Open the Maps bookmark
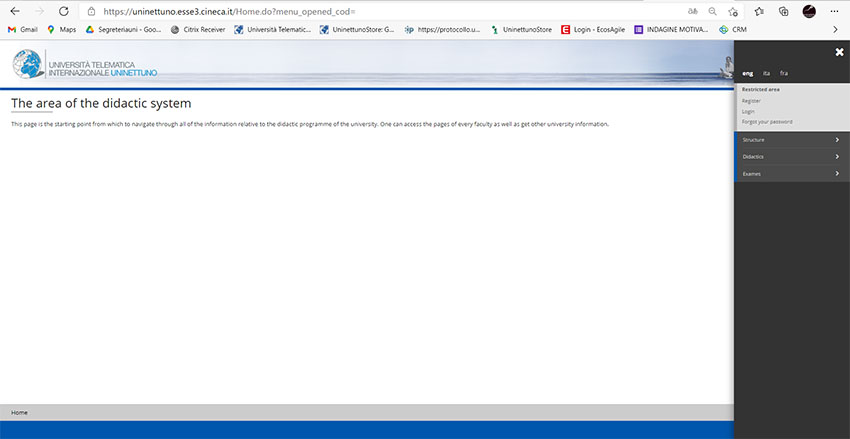The image size is (850, 439). click(x=61, y=30)
